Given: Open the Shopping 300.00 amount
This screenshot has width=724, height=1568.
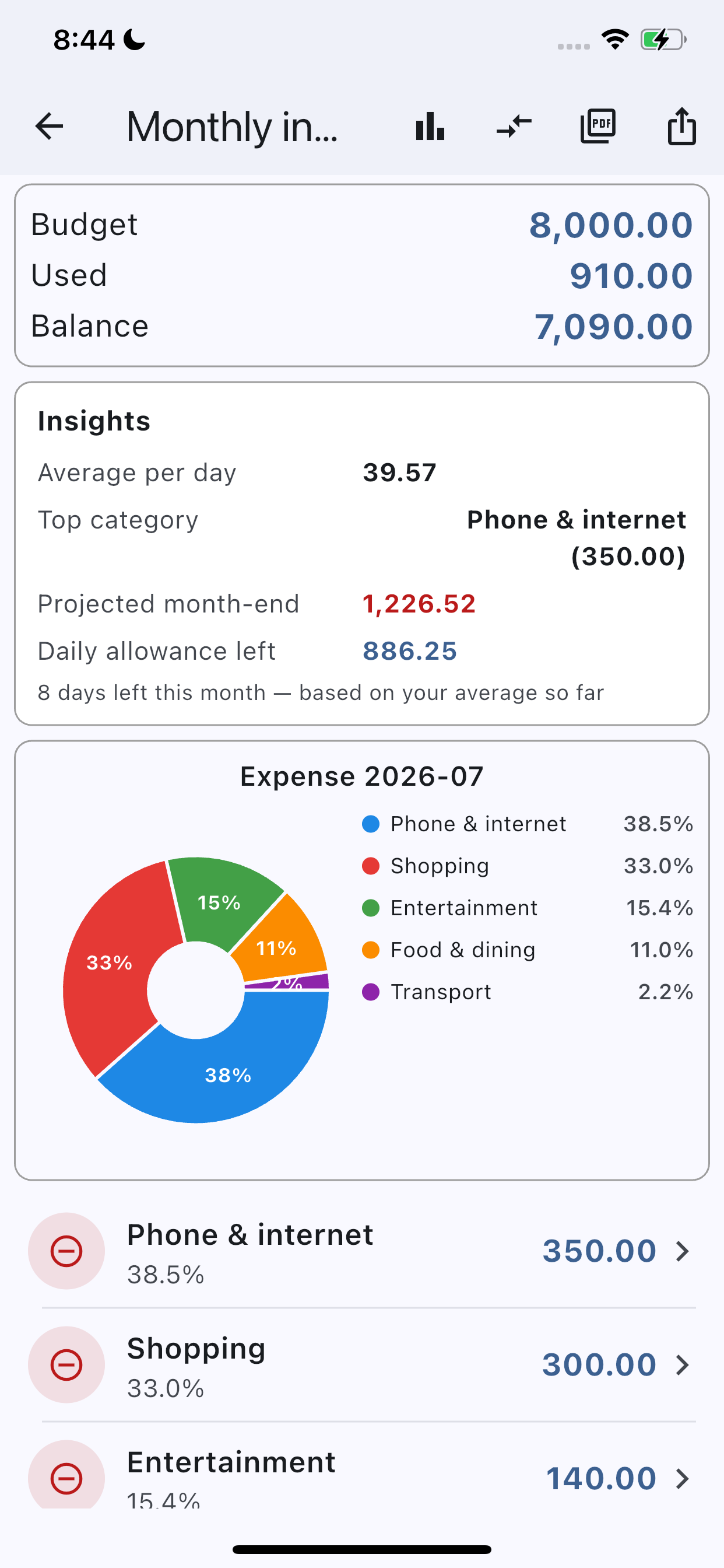Looking at the screenshot, I should coord(599,1366).
